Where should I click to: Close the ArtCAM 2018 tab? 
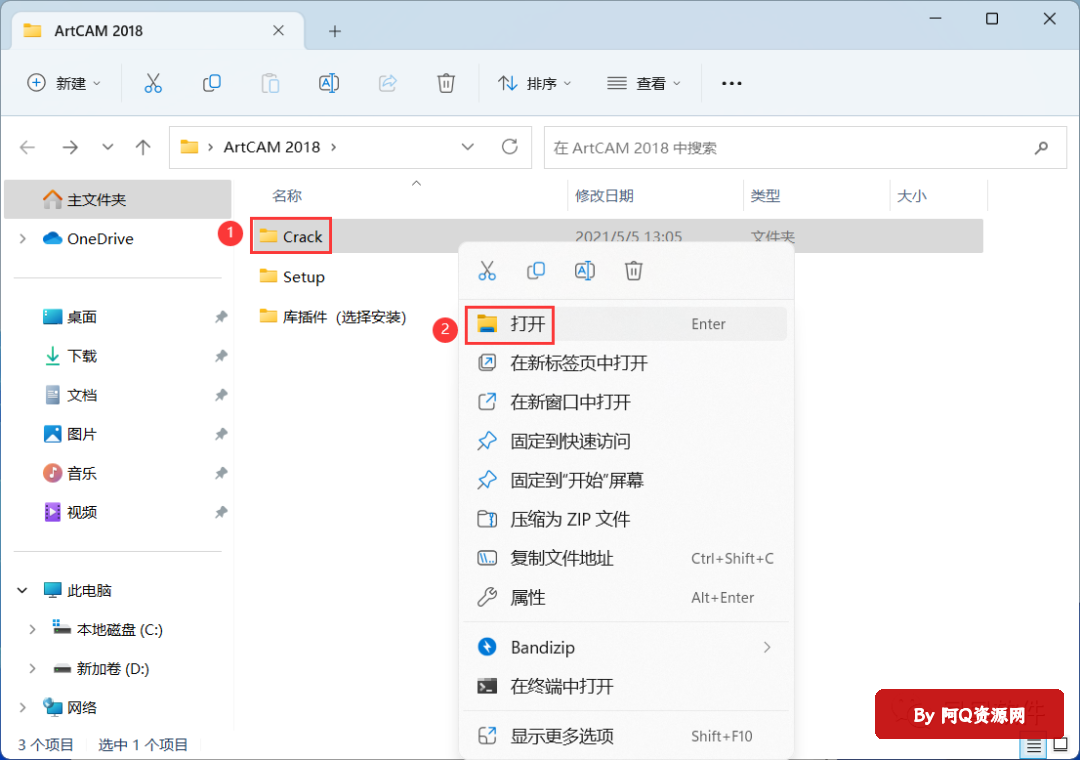coord(278,31)
